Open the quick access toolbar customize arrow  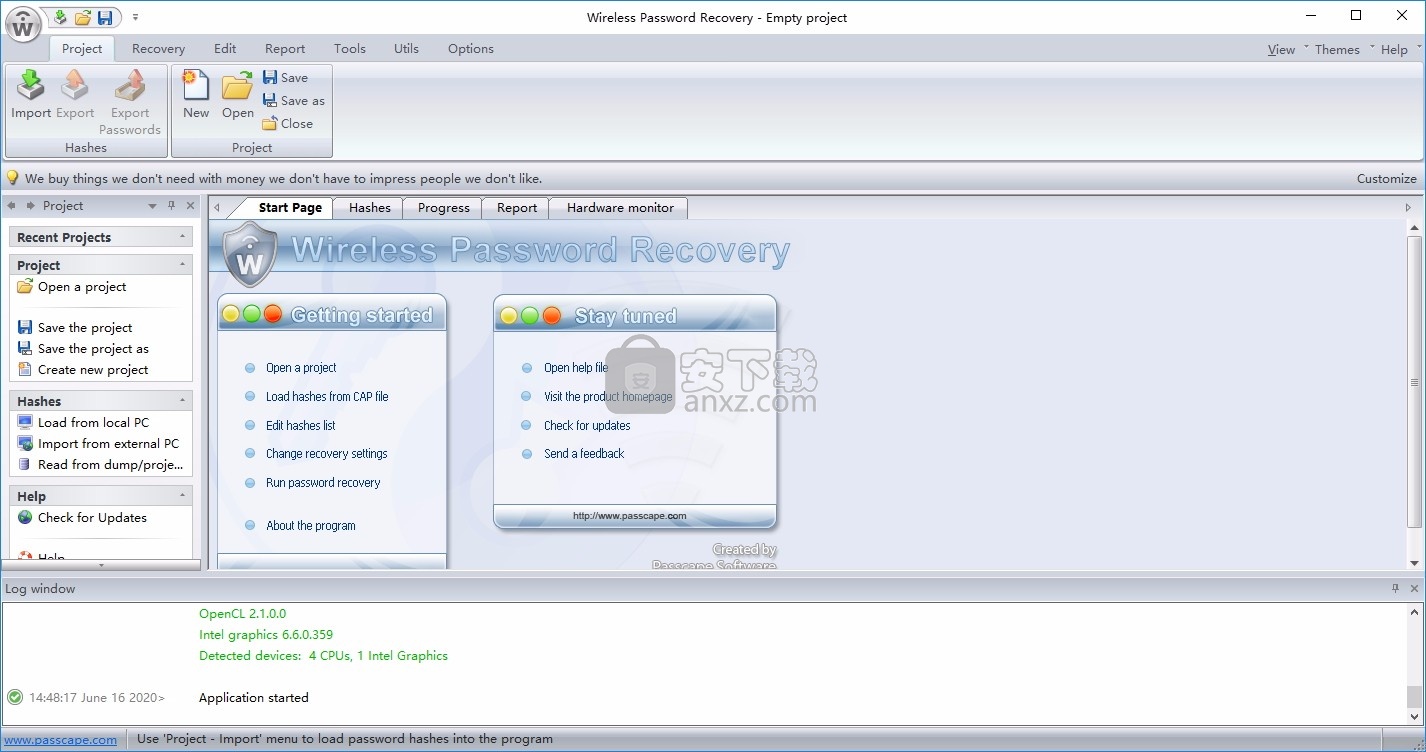(136, 17)
